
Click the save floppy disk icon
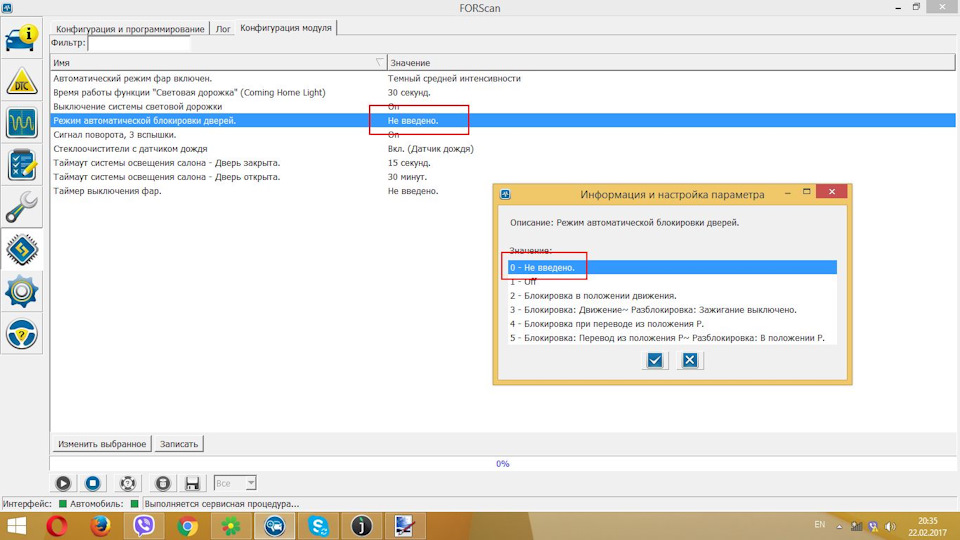click(x=192, y=483)
